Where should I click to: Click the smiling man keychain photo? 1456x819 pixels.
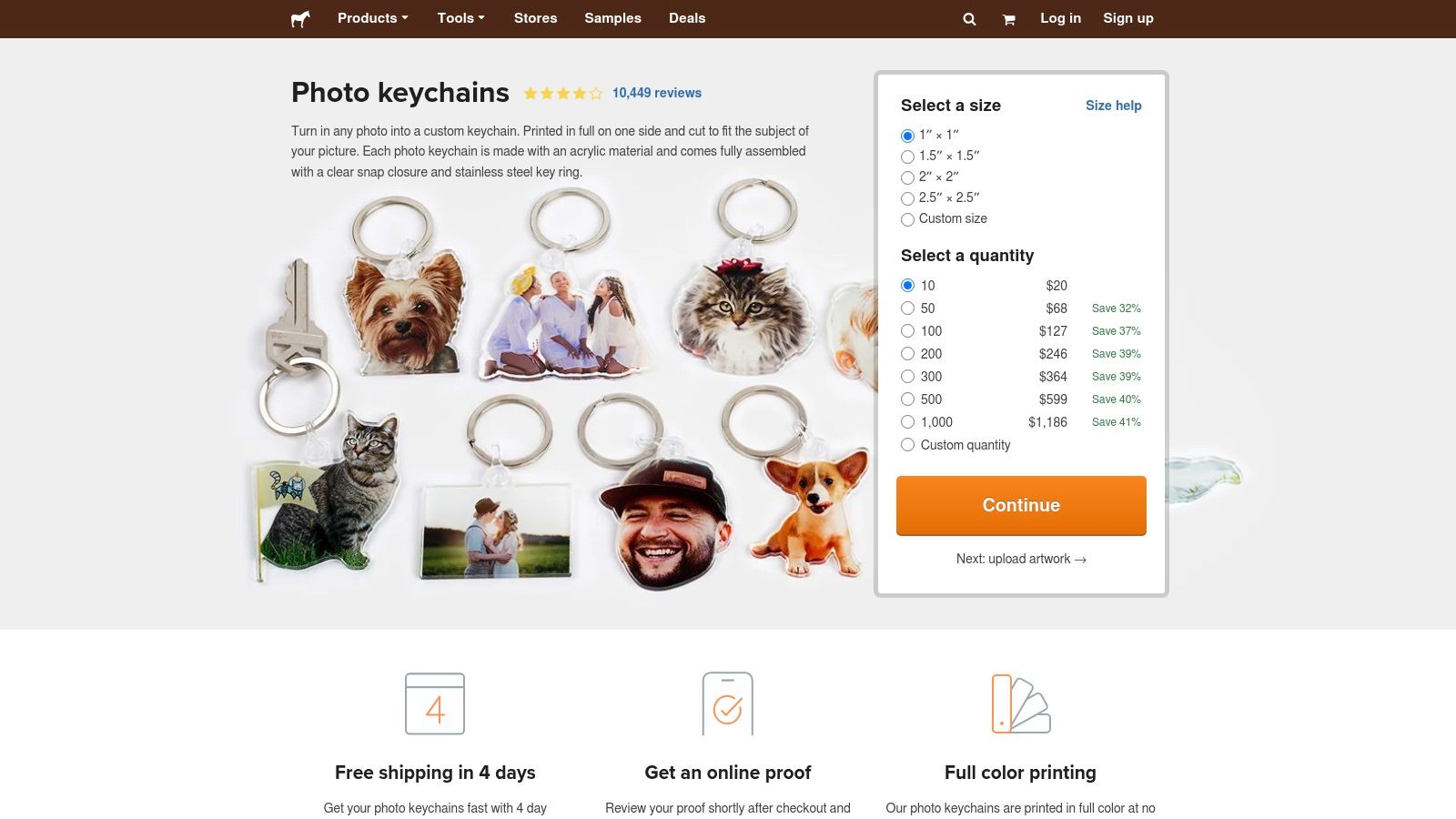pyautogui.click(x=664, y=523)
